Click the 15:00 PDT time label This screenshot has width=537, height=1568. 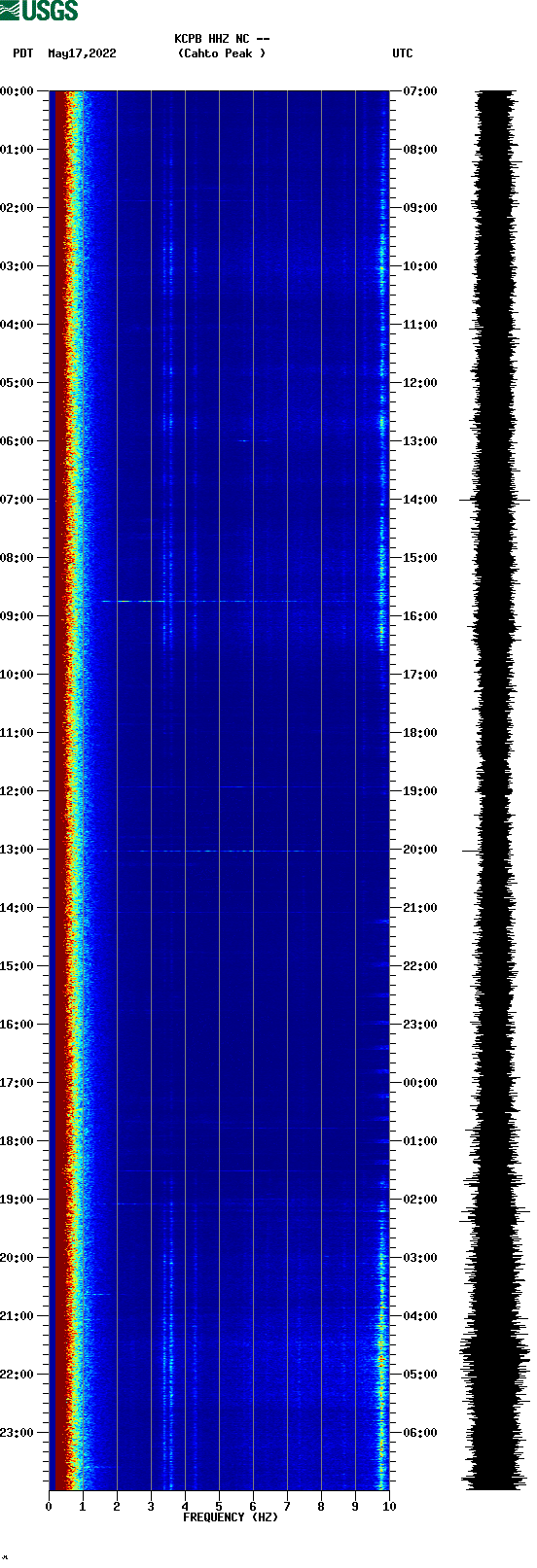click(18, 966)
